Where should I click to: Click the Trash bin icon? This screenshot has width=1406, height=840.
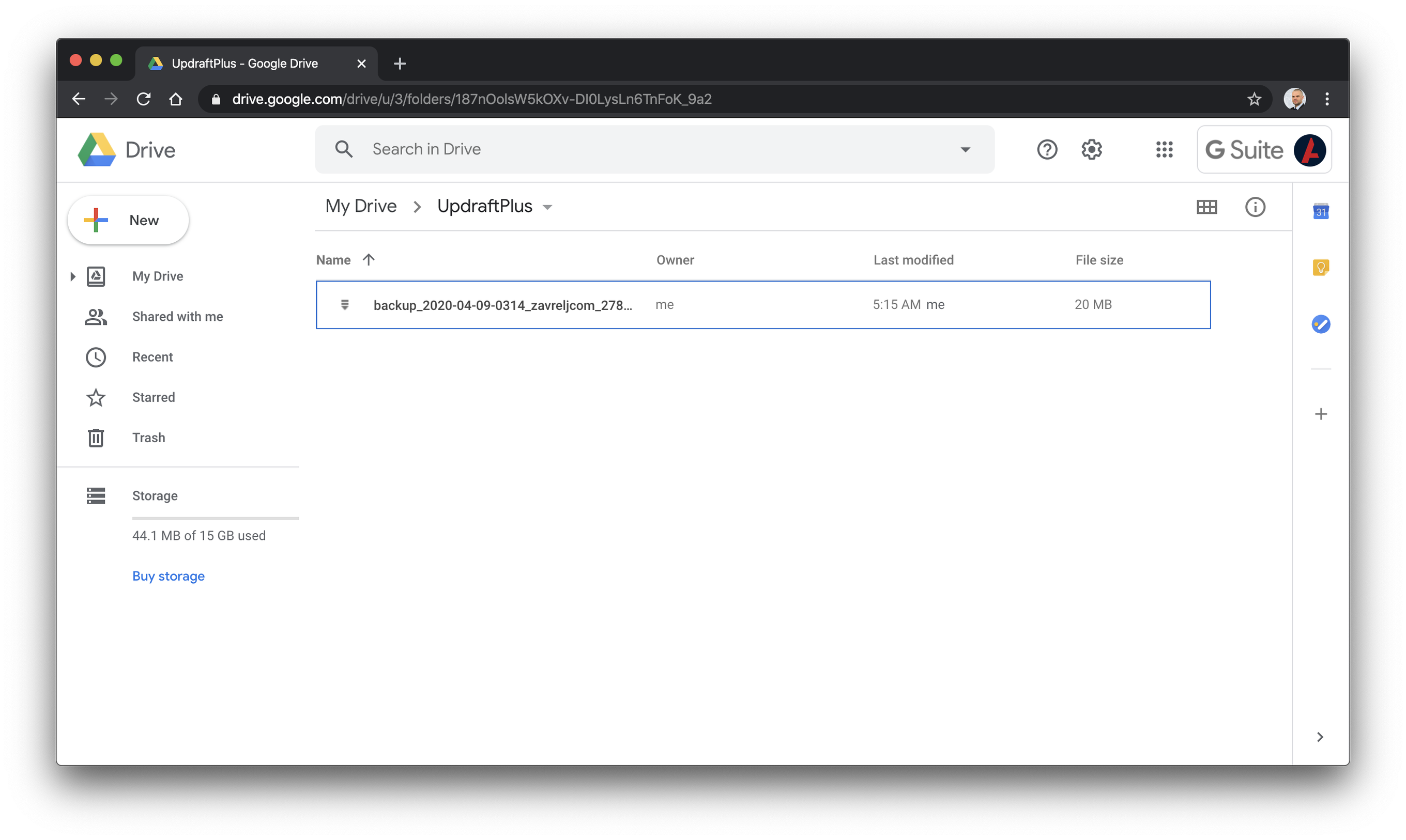(96, 438)
